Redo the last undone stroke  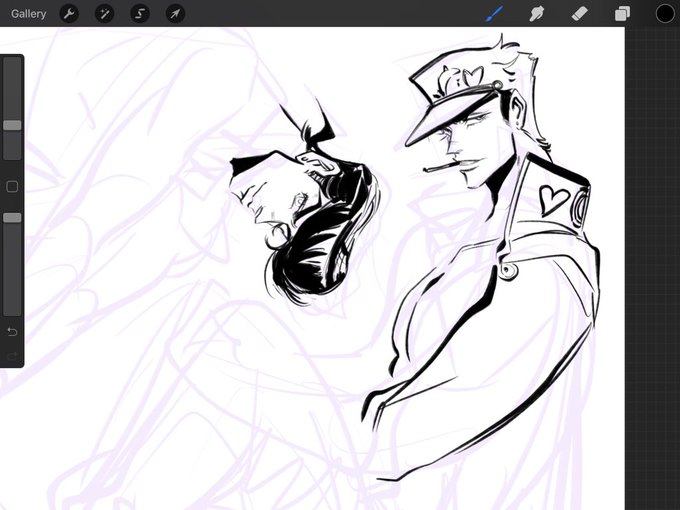[x=12, y=356]
